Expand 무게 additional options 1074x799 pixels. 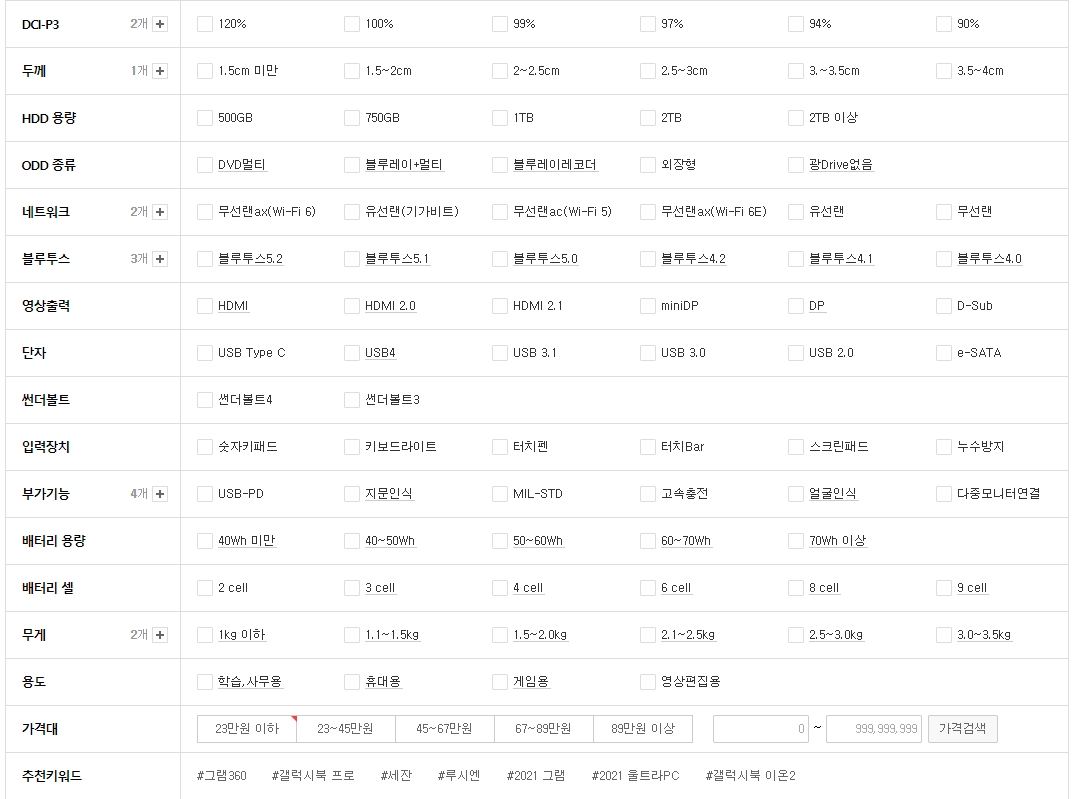click(x=160, y=635)
